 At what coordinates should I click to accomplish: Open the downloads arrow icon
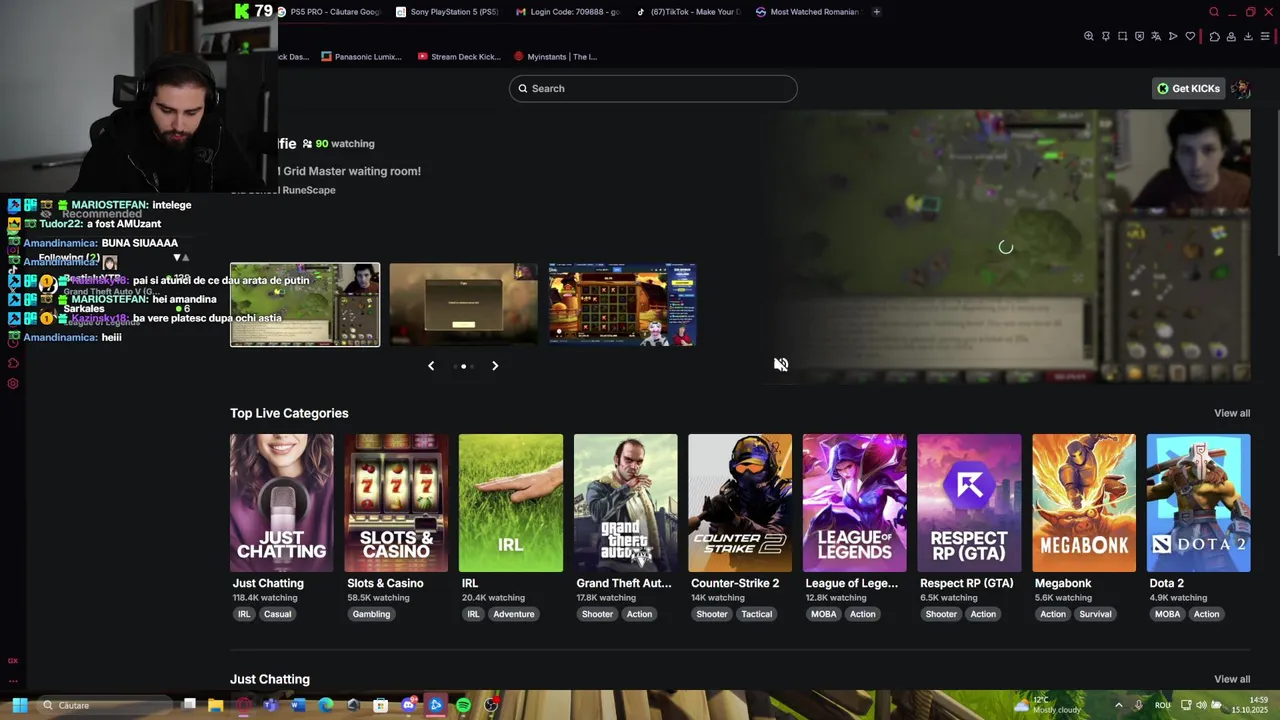click(x=1248, y=36)
